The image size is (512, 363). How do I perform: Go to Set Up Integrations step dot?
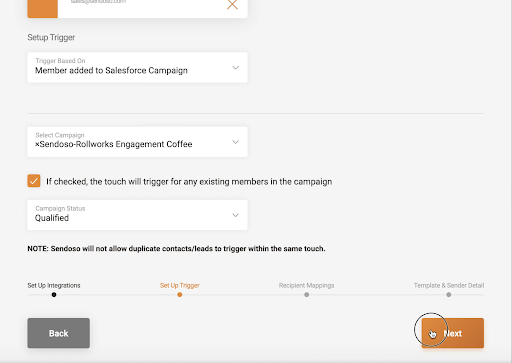point(54,295)
